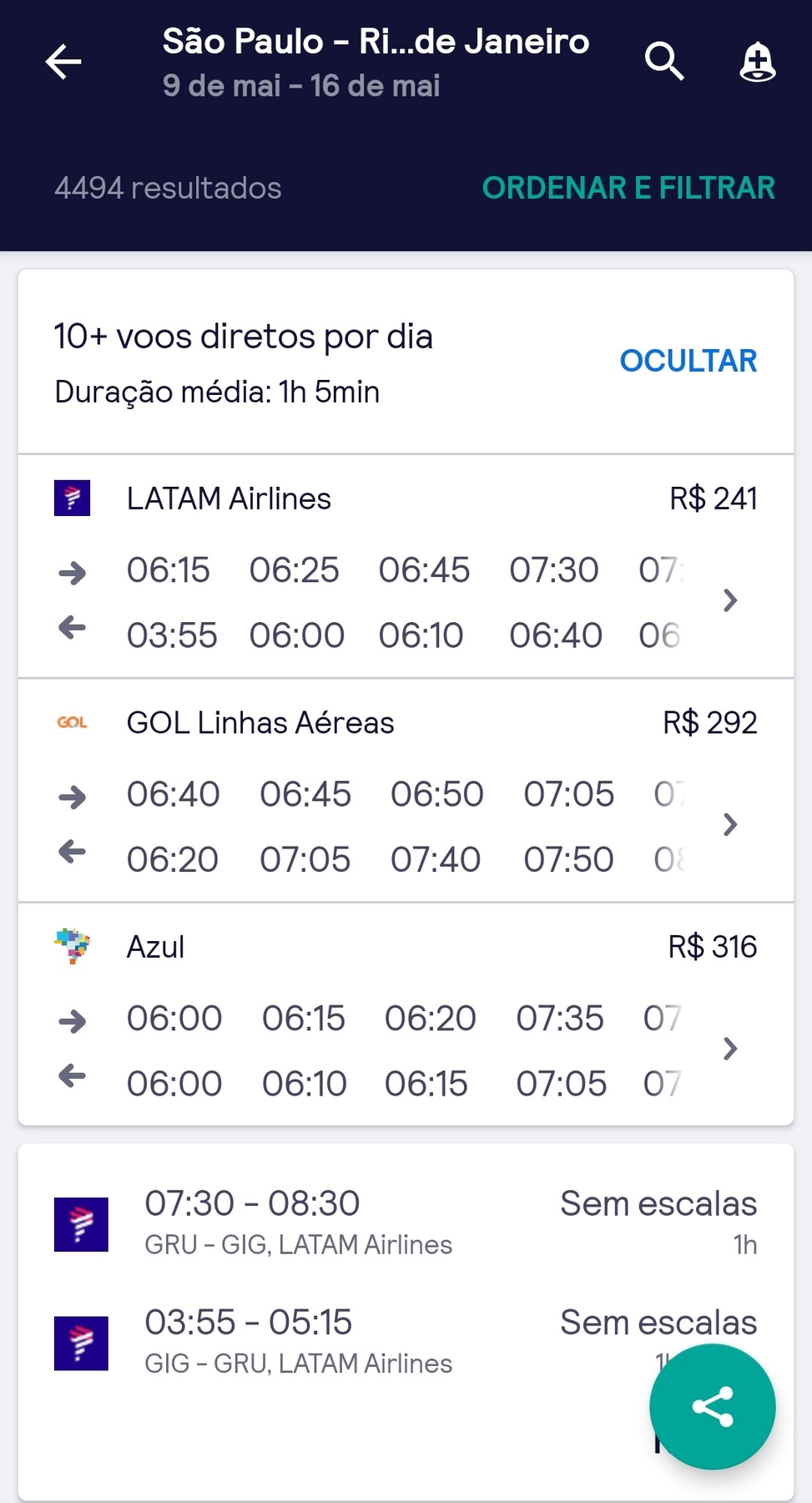The width and height of the screenshot is (812, 1503).
Task: Expand LATAM Airlines flight times chevron
Action: click(x=730, y=600)
